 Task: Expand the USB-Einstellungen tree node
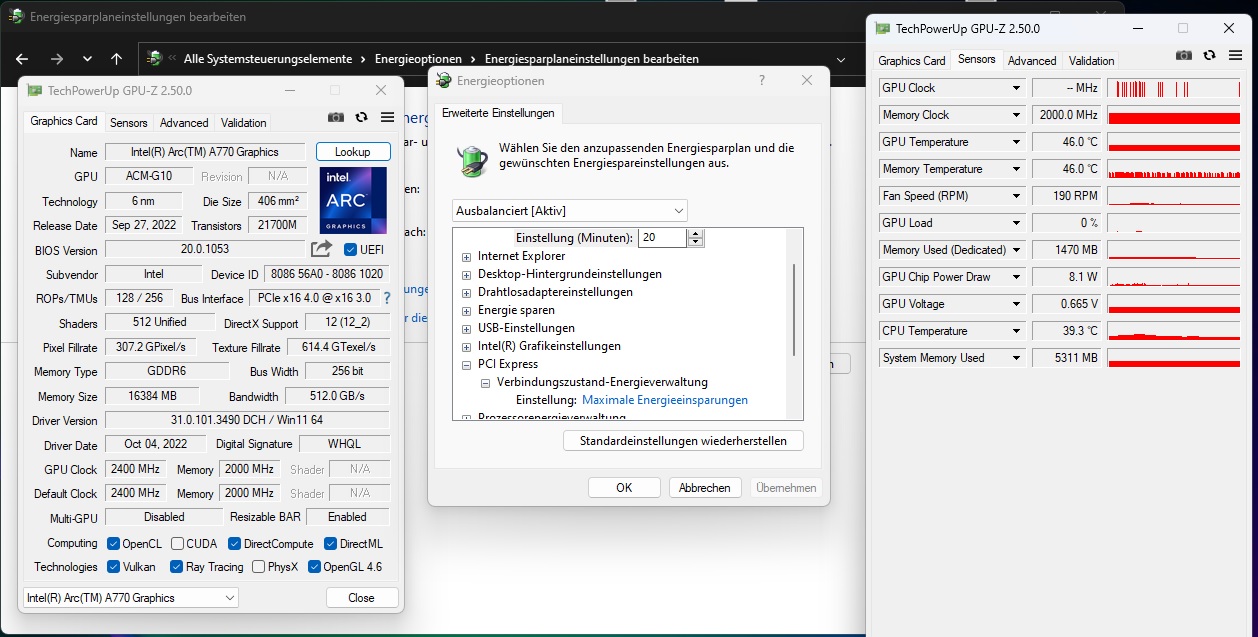tap(466, 328)
